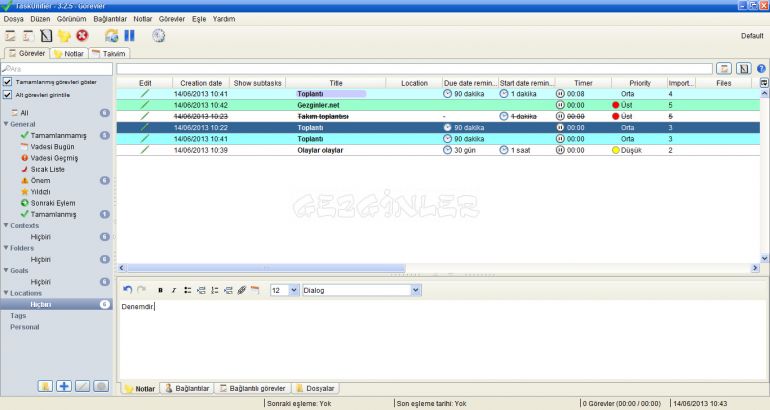Open the font size 12 dropdown
This screenshot has height=410, width=770.
click(x=293, y=290)
